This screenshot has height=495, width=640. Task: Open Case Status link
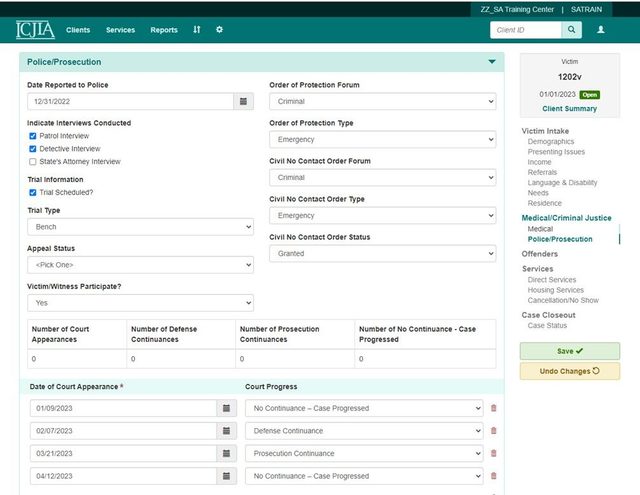(x=547, y=325)
